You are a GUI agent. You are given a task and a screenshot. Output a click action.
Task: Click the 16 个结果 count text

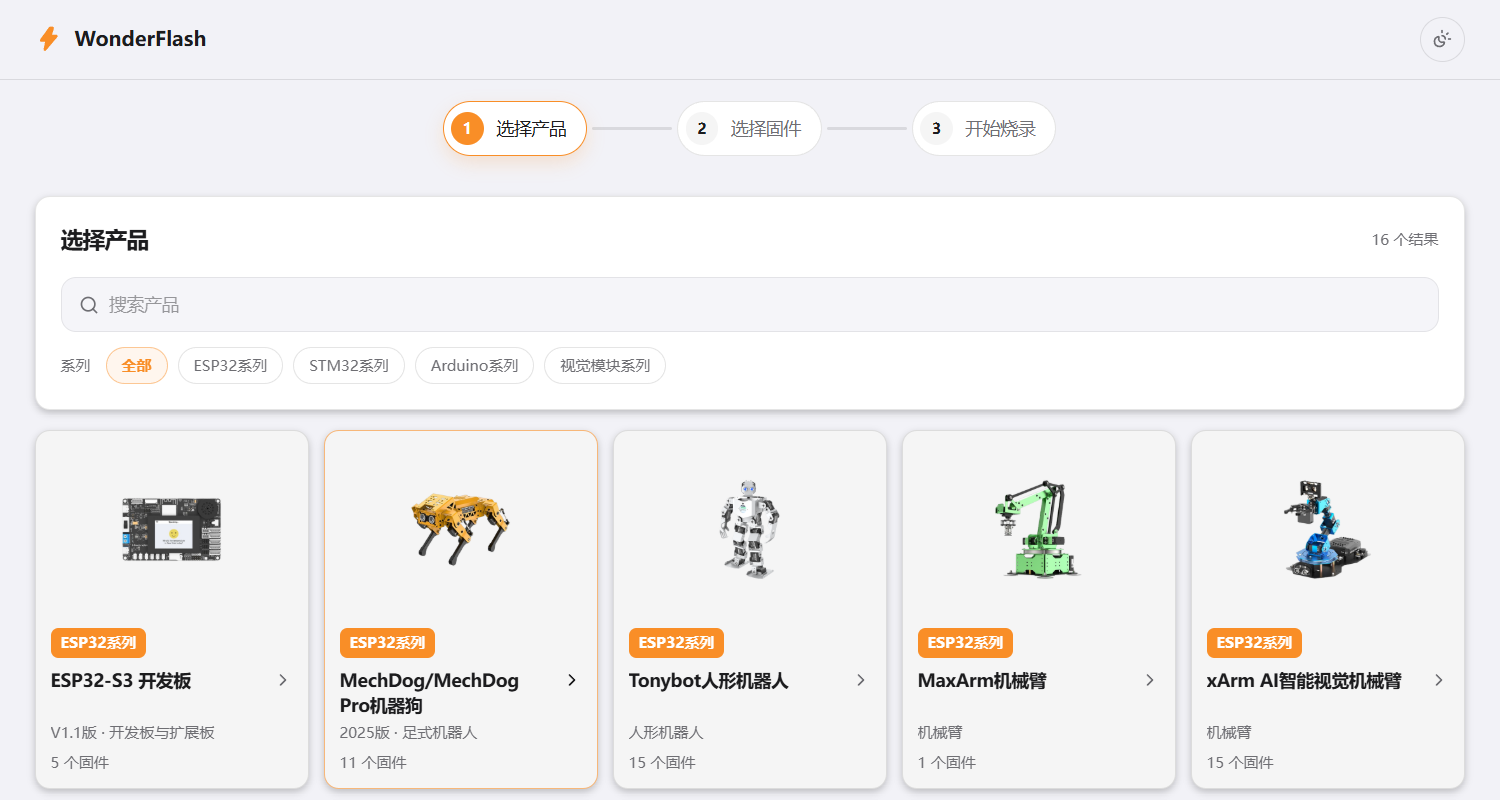point(1405,240)
